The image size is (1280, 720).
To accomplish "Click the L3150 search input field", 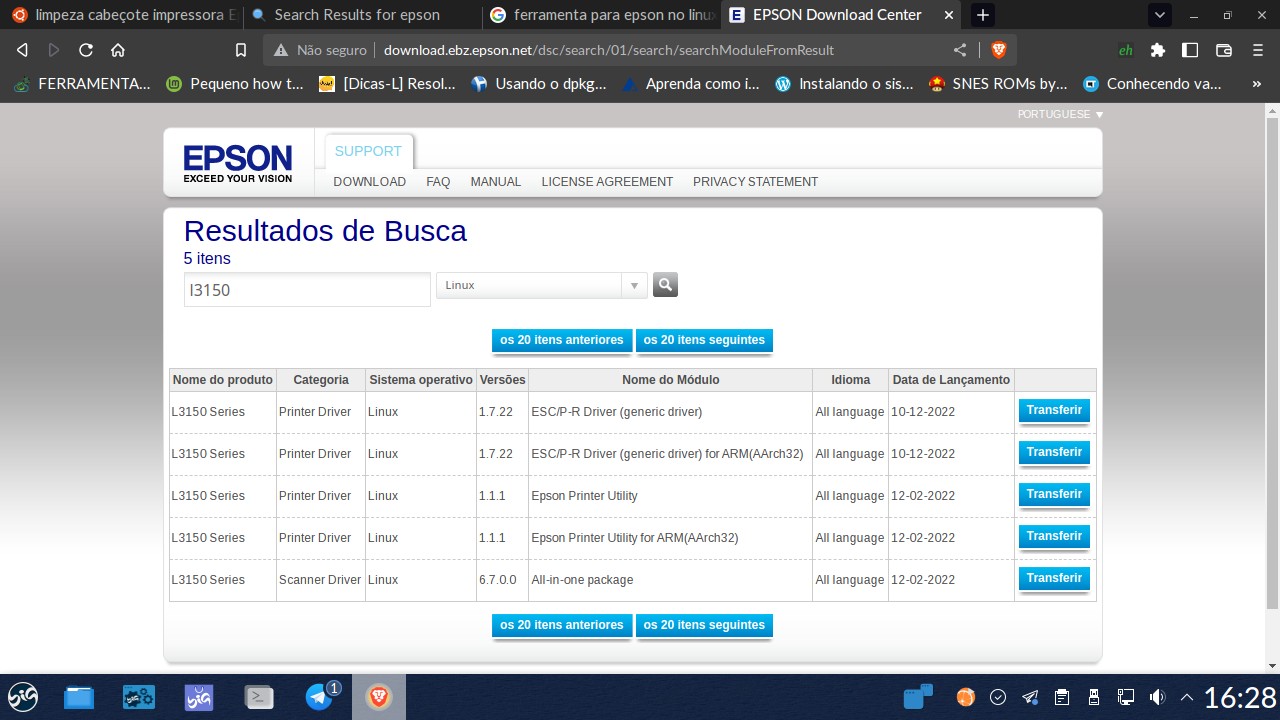I will click(x=307, y=290).
